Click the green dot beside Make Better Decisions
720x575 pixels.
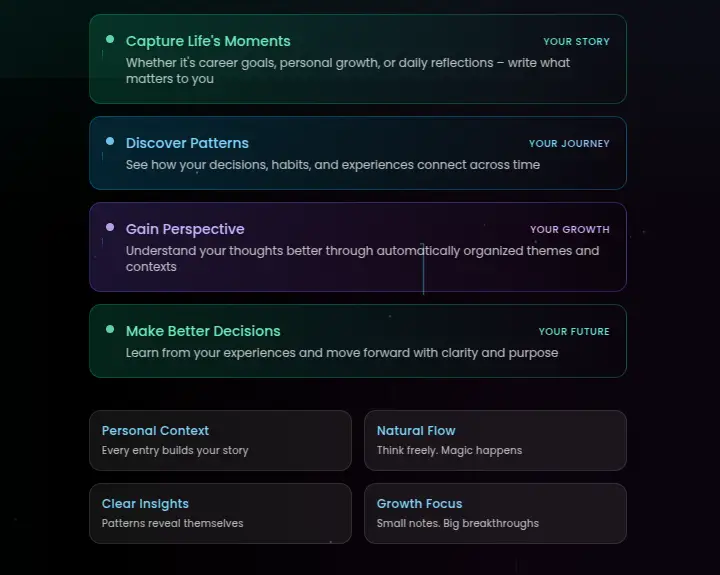point(110,329)
